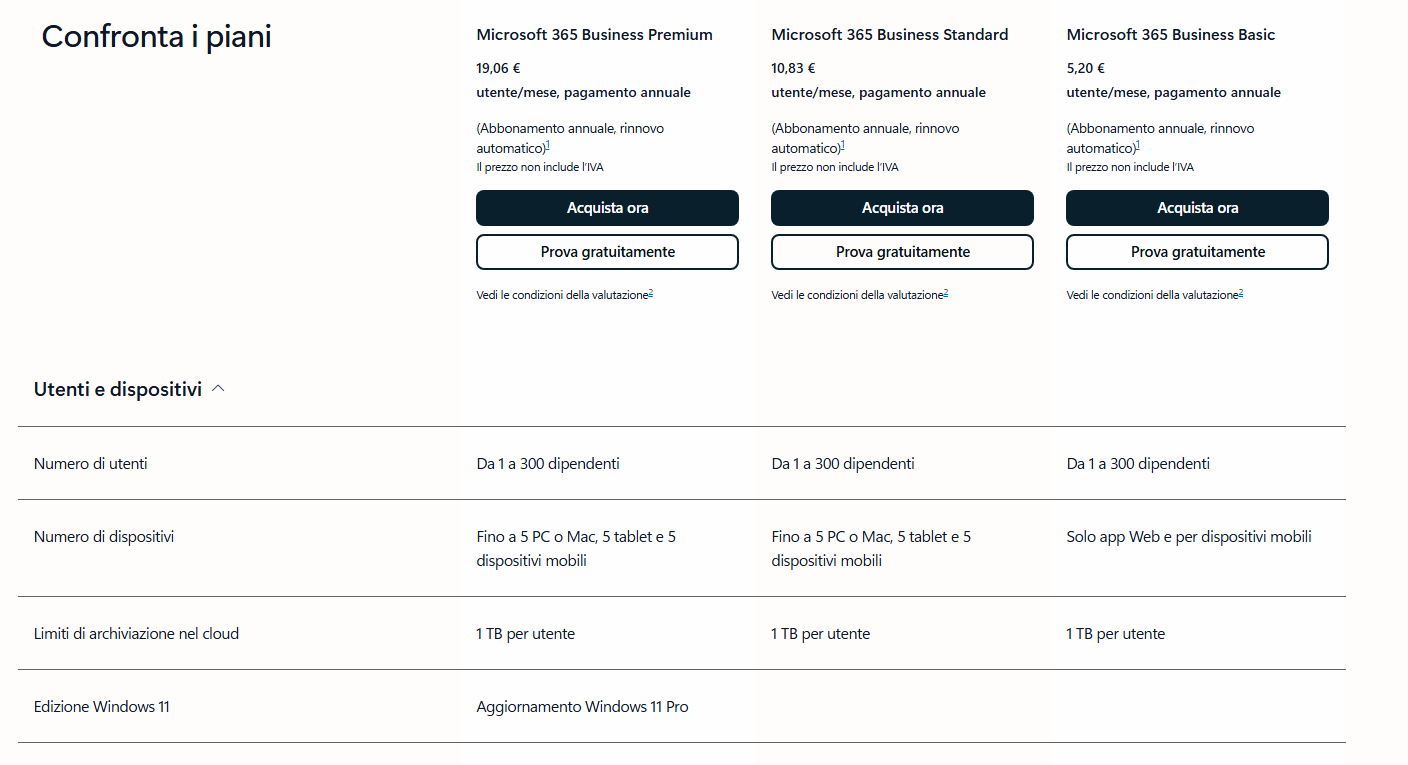
Task: Select Prova gratuitamente for Business Basic
Action: tap(1197, 252)
